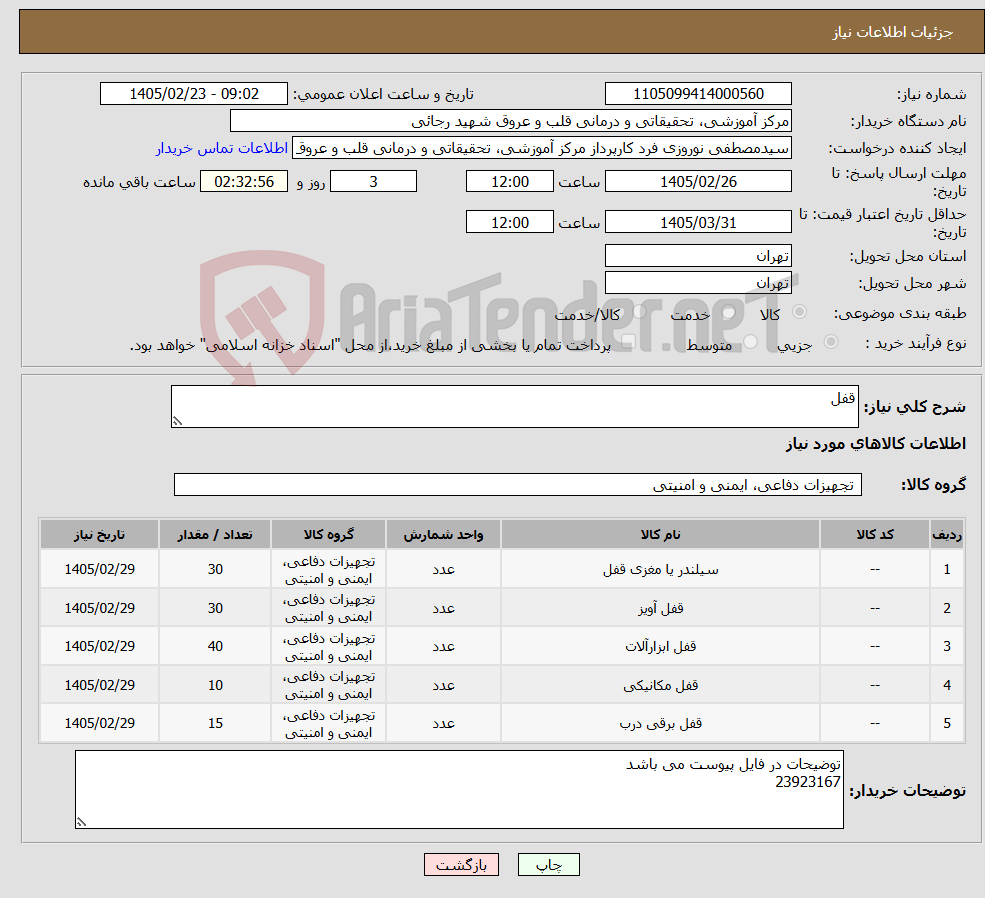Click the need date in row 5
The height and width of the screenshot is (898, 985).
99,723
